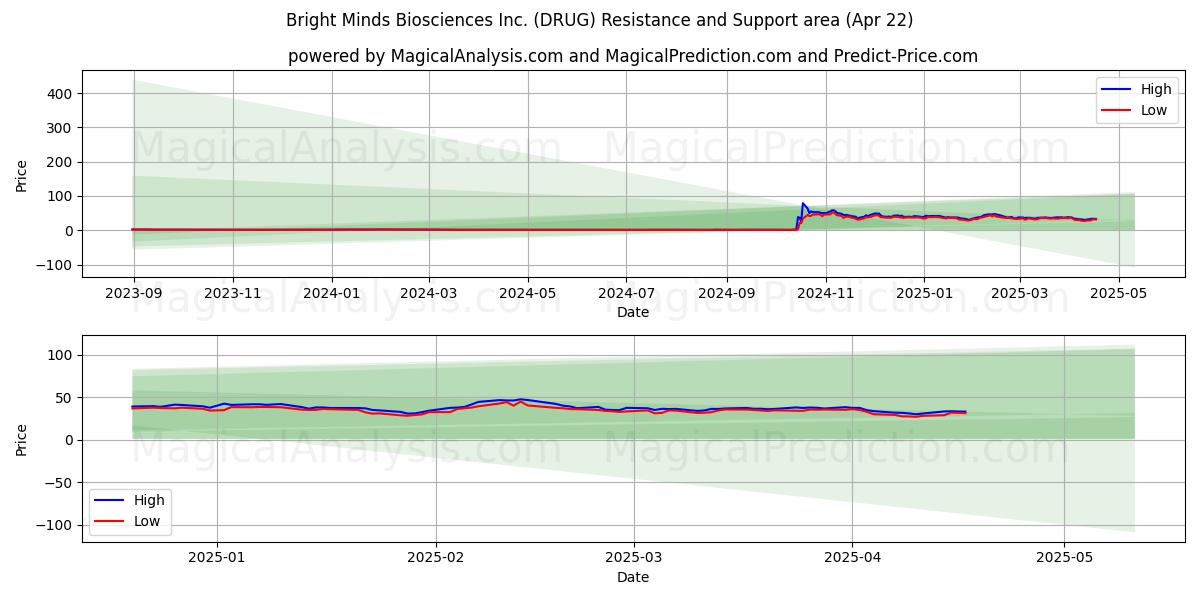Click 'Low' in the bottom chart legend
The height and width of the screenshot is (600, 1200).
pos(147,521)
